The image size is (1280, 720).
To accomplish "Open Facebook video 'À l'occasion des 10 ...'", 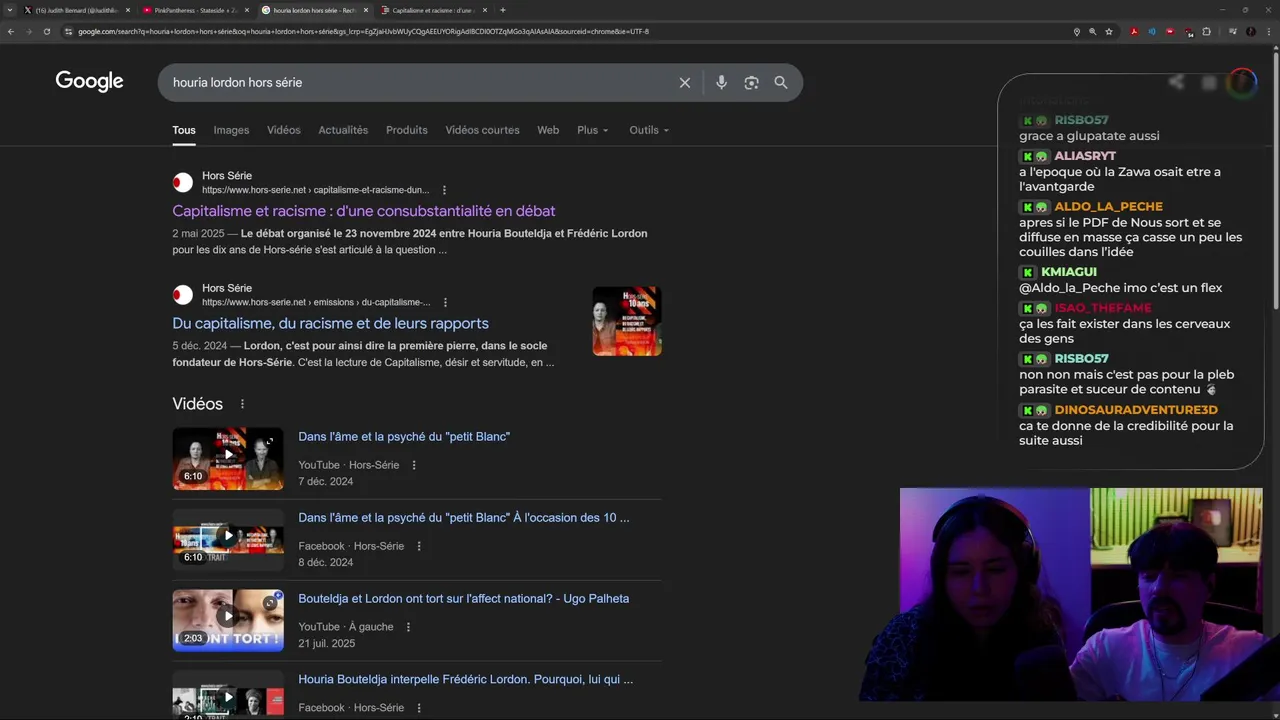I will [x=464, y=518].
